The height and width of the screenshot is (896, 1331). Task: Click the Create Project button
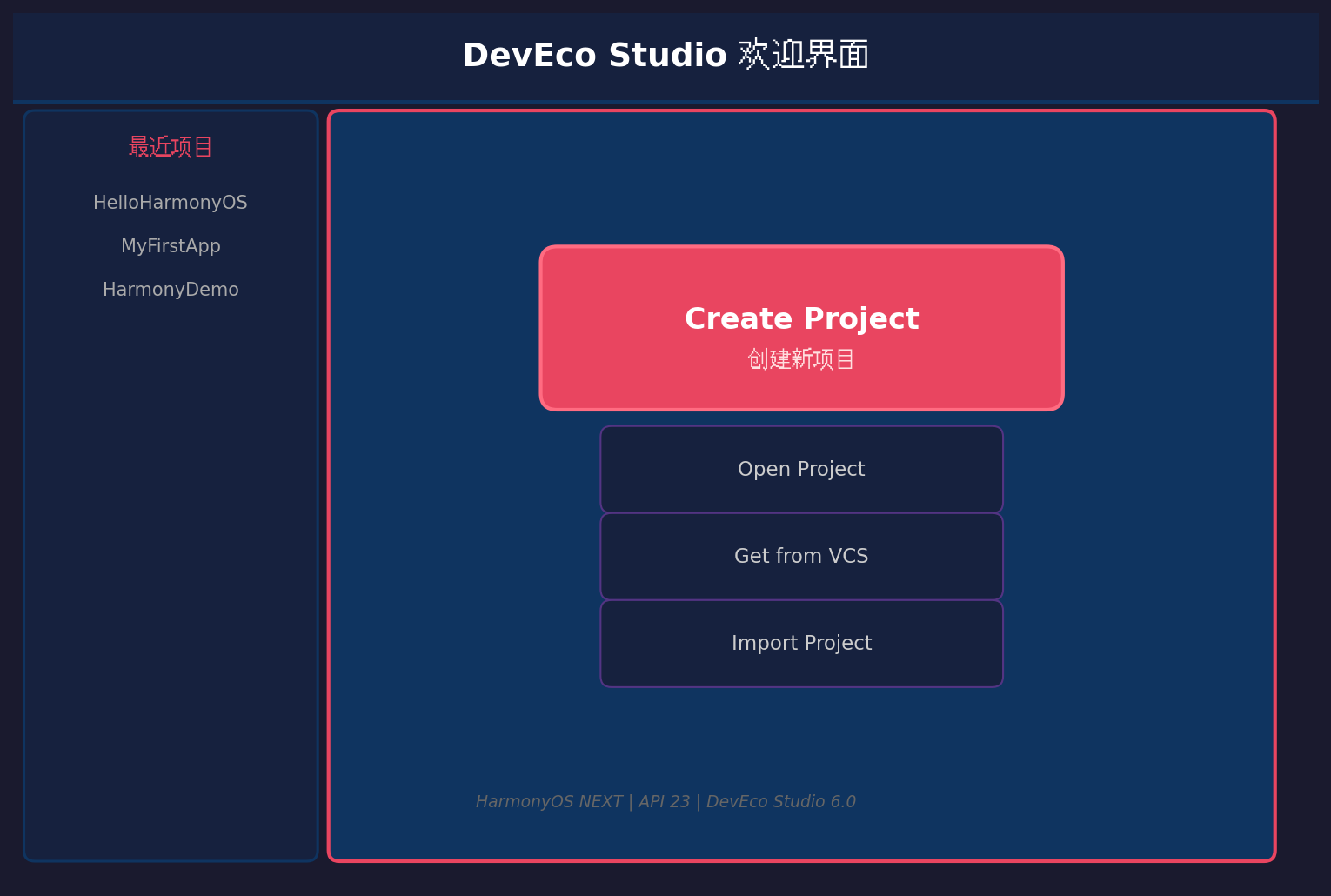point(801,328)
